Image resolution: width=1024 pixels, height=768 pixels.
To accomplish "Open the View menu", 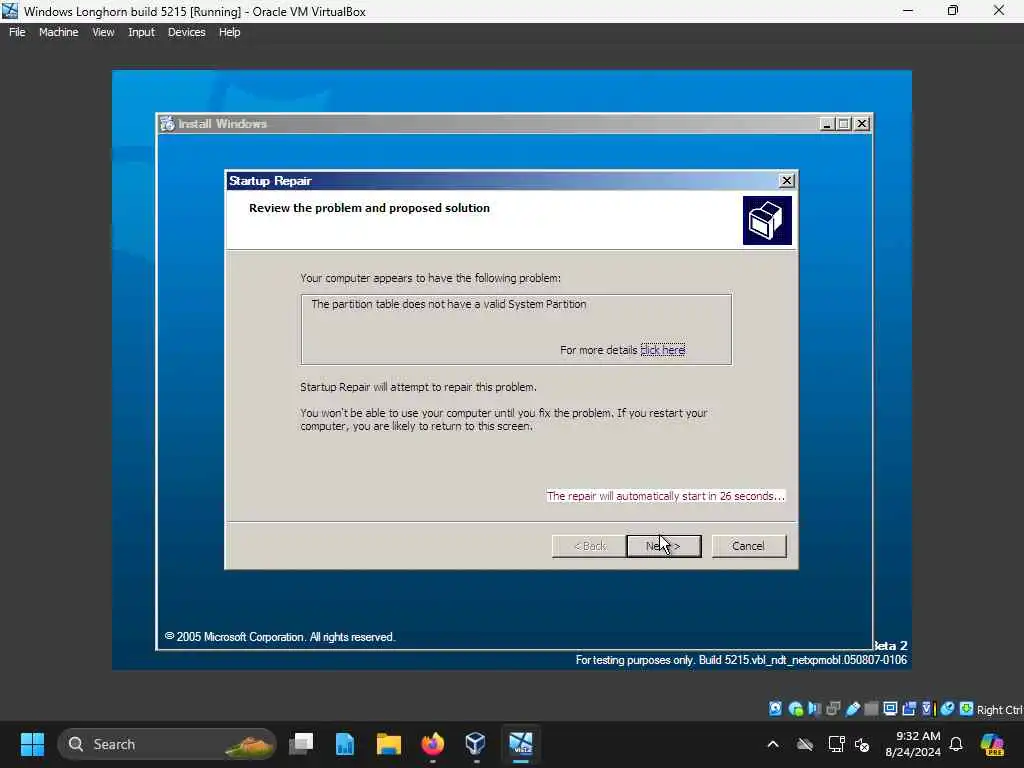I will coord(103,32).
